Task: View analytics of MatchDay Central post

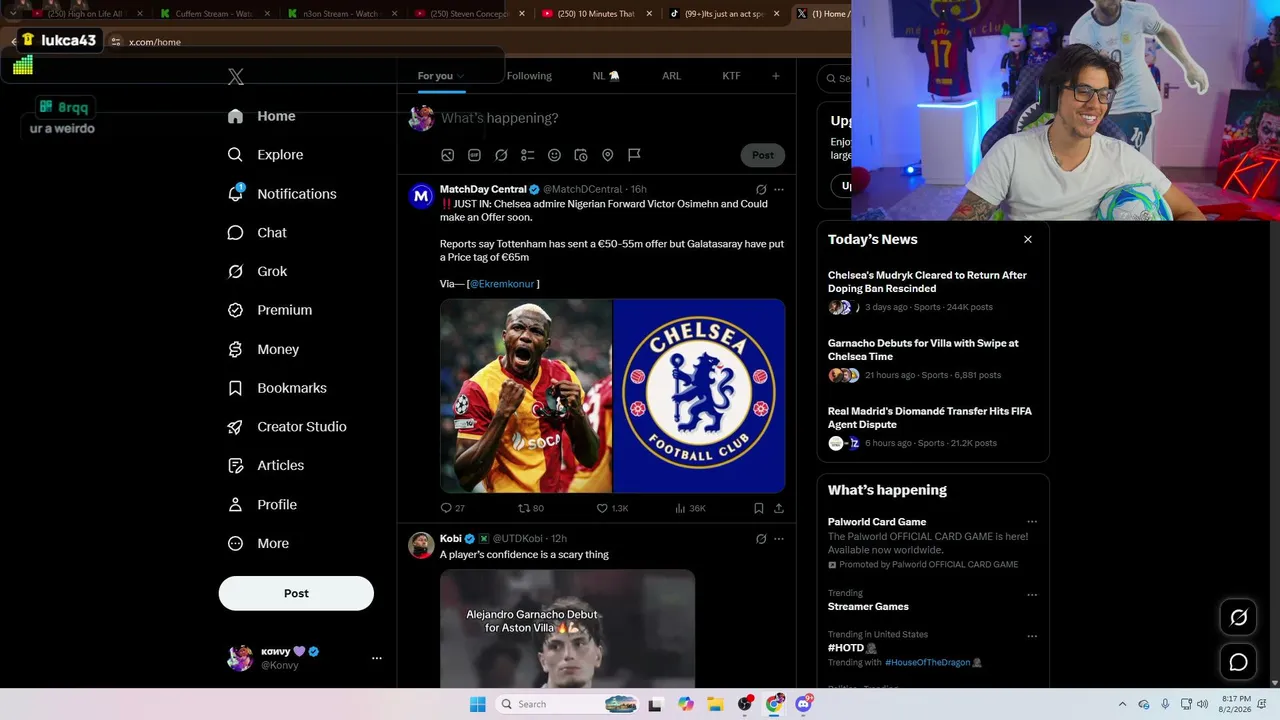Action: point(691,508)
